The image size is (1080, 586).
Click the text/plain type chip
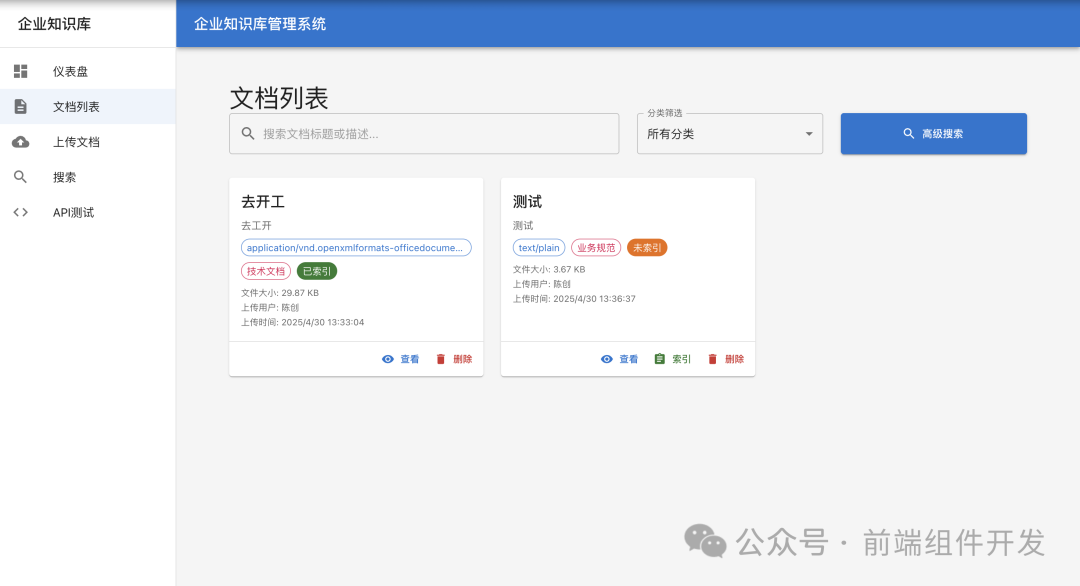pos(539,248)
